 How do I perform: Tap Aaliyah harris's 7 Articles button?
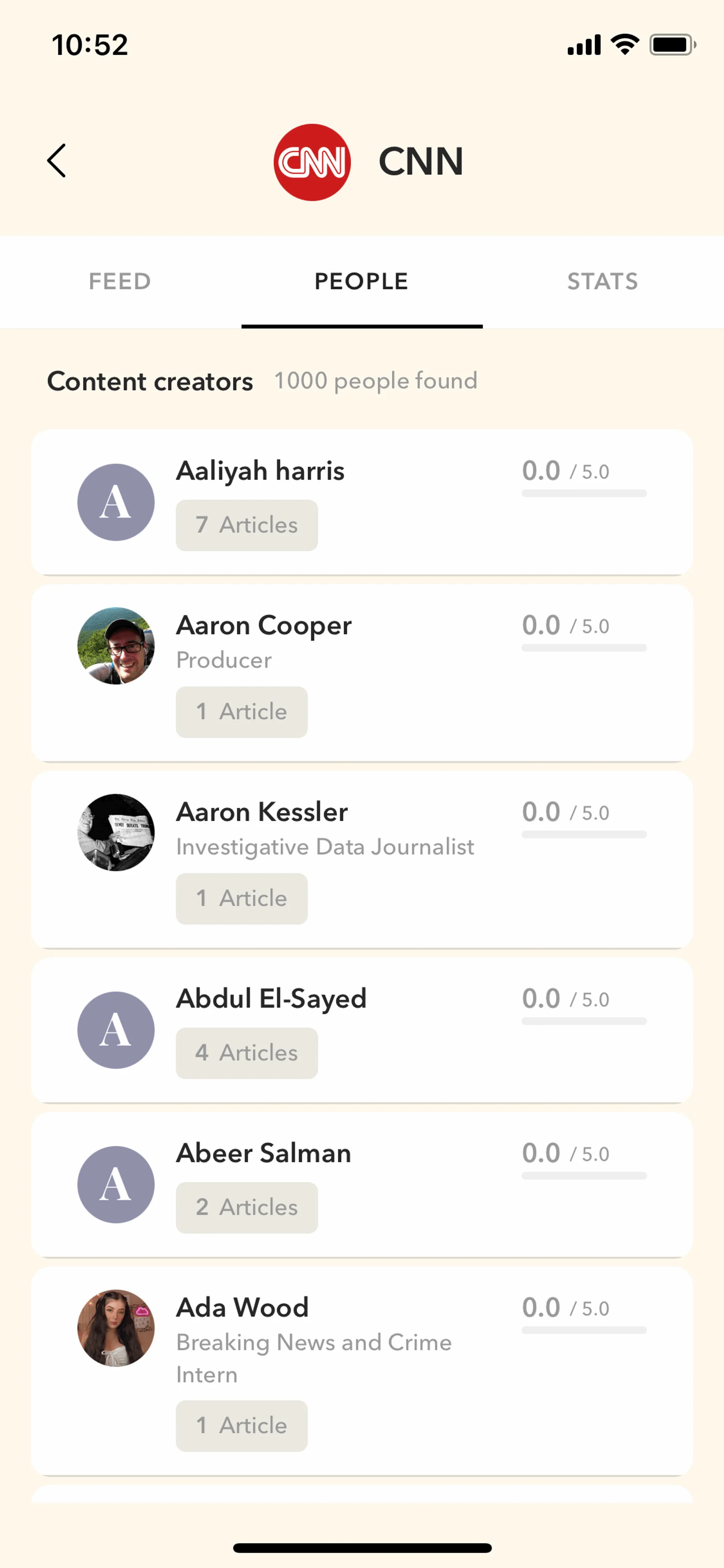246,525
